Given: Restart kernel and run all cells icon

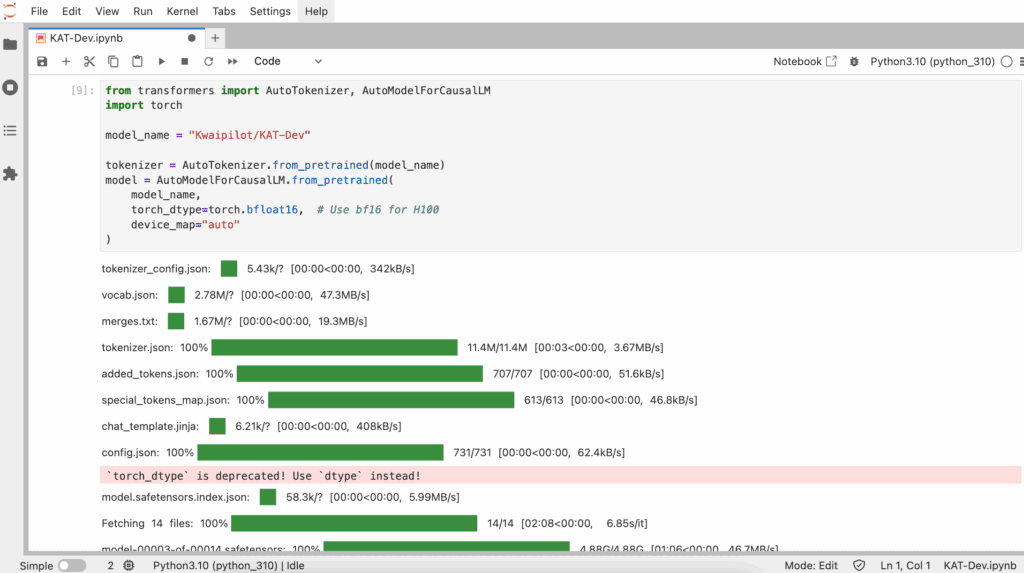Looking at the screenshot, I should pos(232,61).
